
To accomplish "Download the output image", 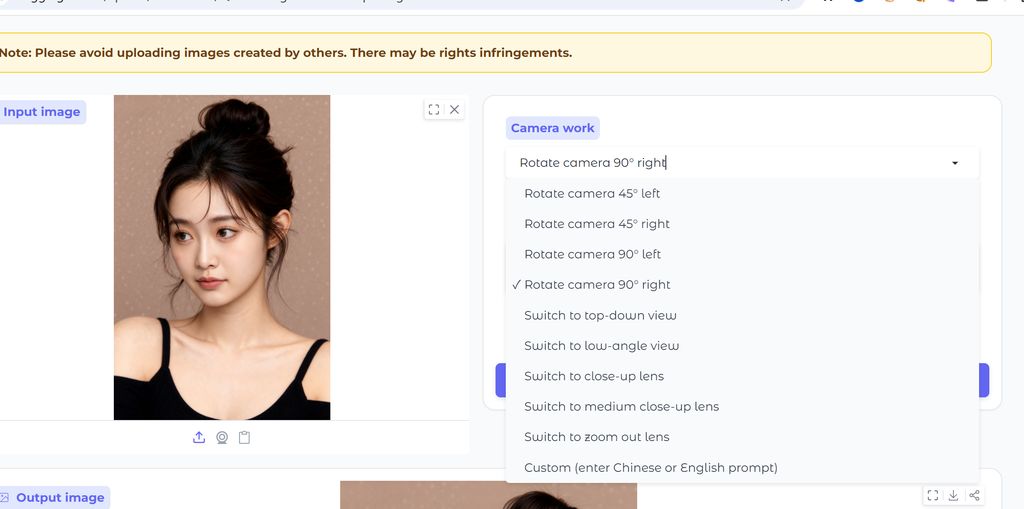I will pyautogui.click(x=953, y=495).
